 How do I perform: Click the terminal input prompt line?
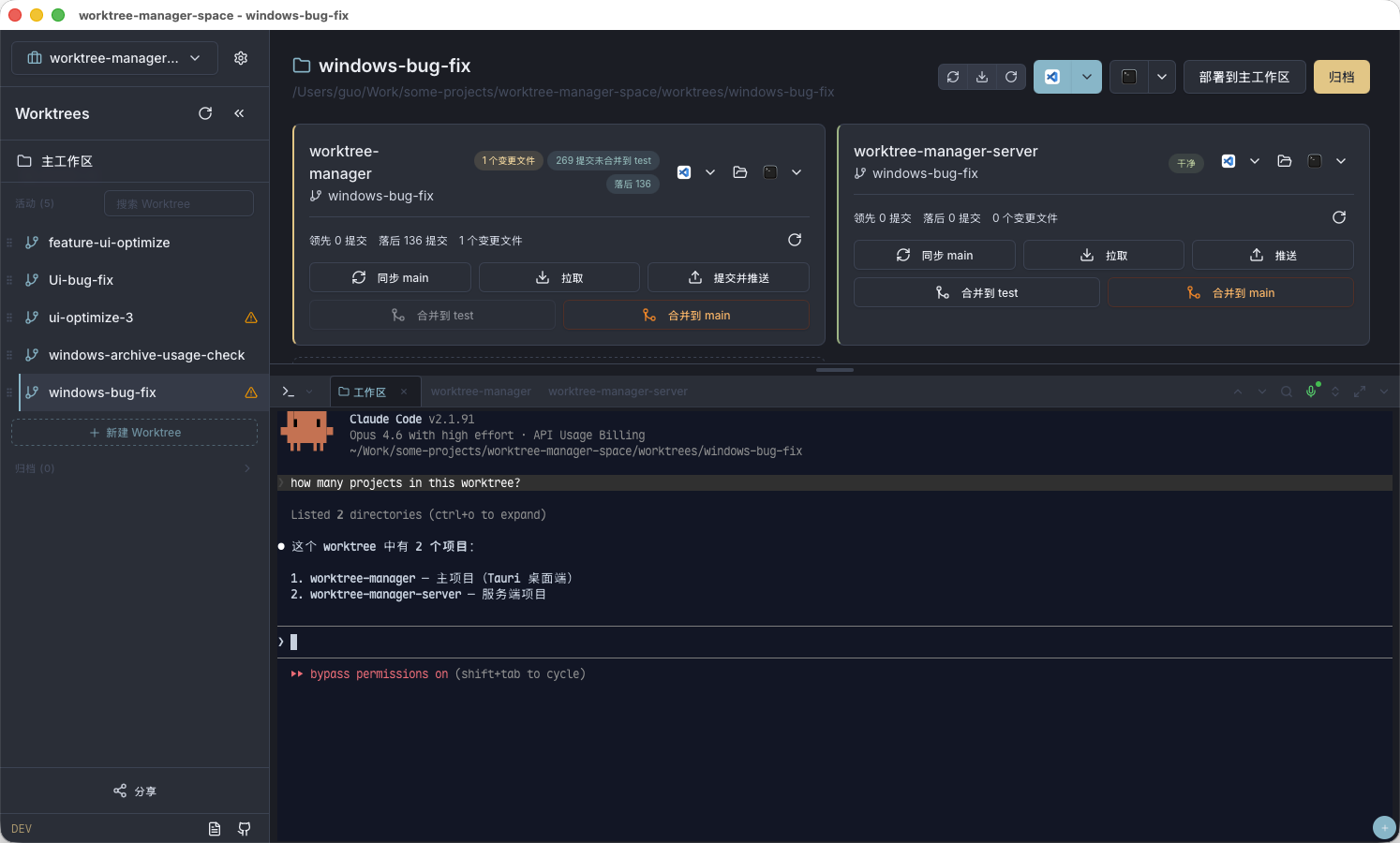835,642
